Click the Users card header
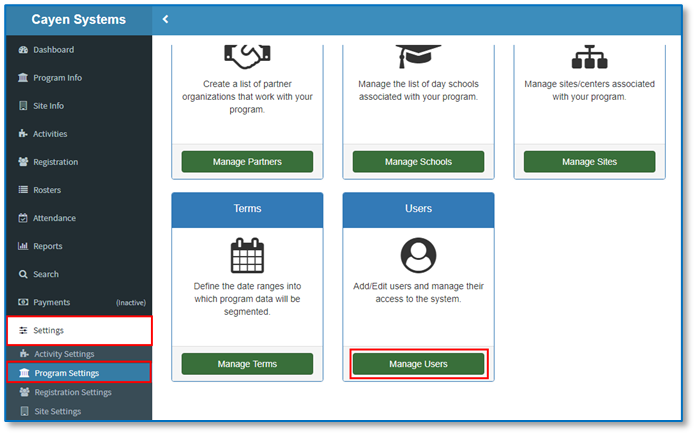Screen dimensions: 696x435 click(418, 210)
